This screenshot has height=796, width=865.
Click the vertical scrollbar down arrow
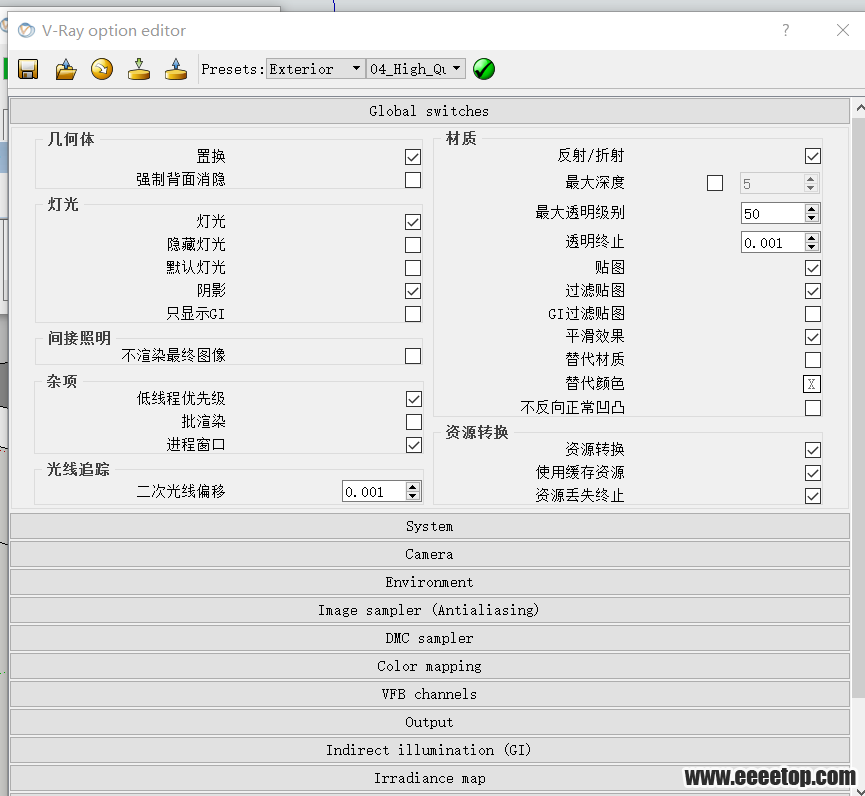click(x=859, y=790)
